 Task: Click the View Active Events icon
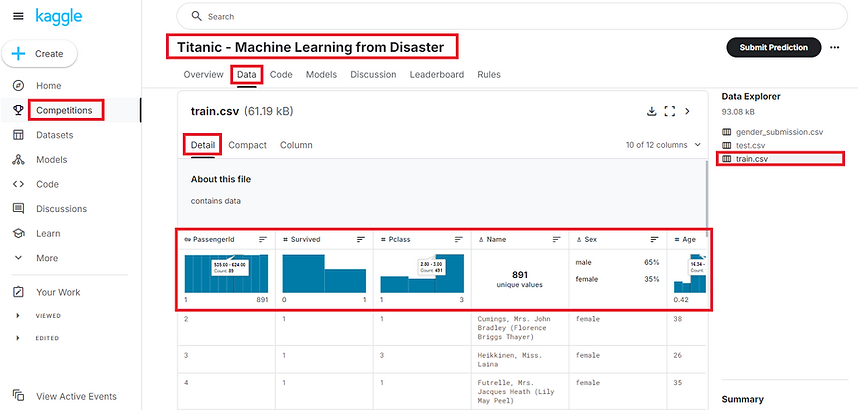point(19,396)
